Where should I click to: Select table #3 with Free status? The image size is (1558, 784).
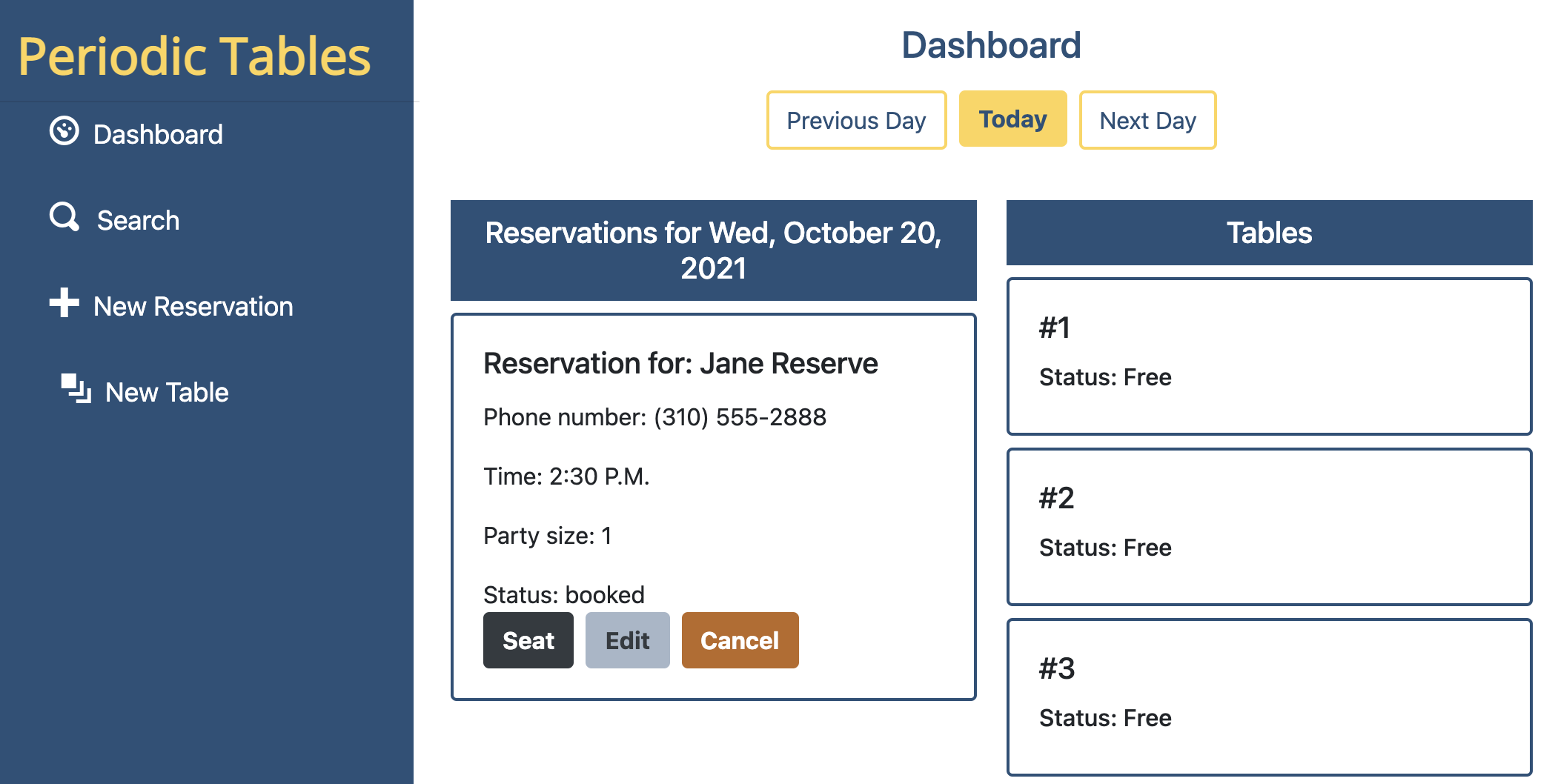pos(1267,693)
